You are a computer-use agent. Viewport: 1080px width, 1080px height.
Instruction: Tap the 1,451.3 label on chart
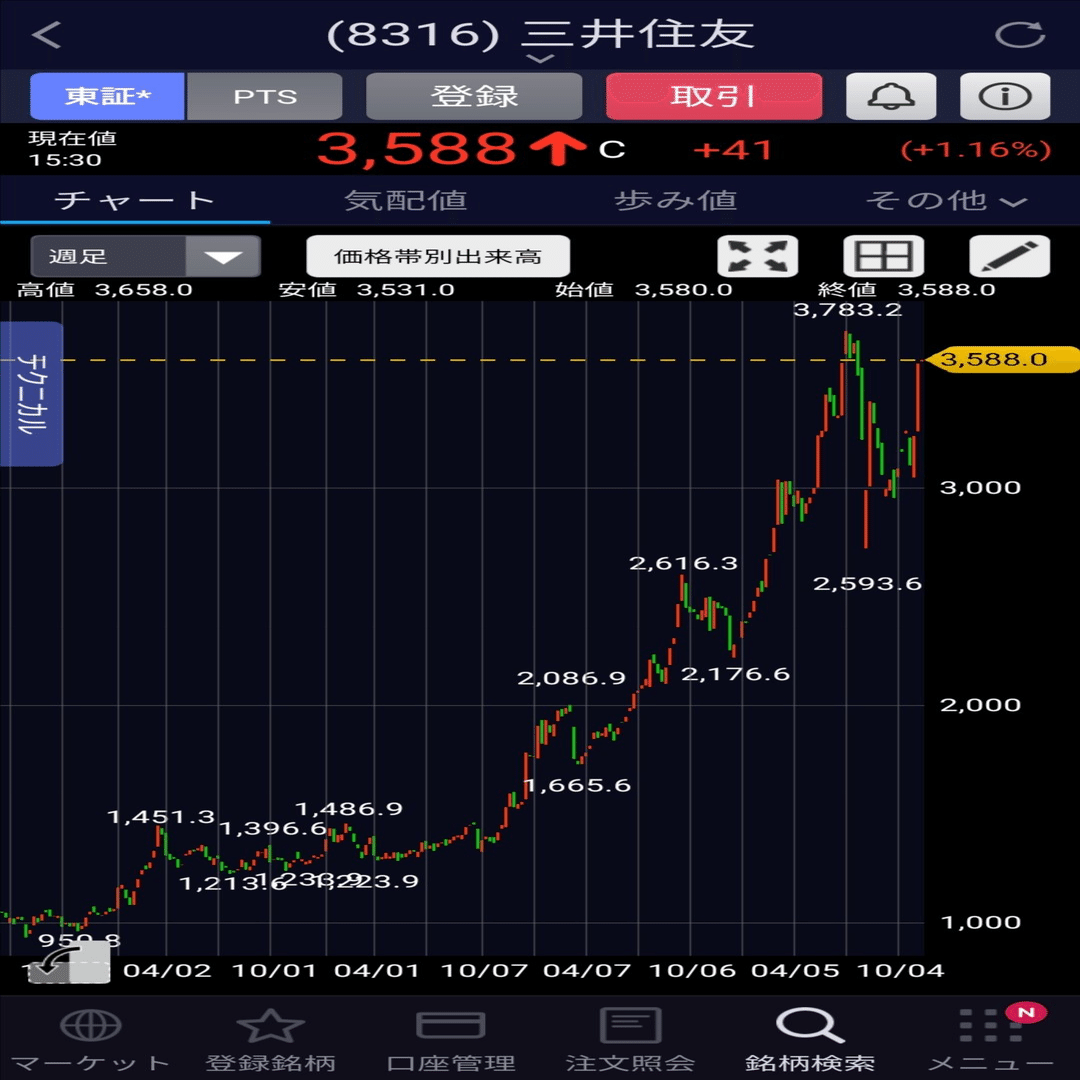[x=161, y=817]
